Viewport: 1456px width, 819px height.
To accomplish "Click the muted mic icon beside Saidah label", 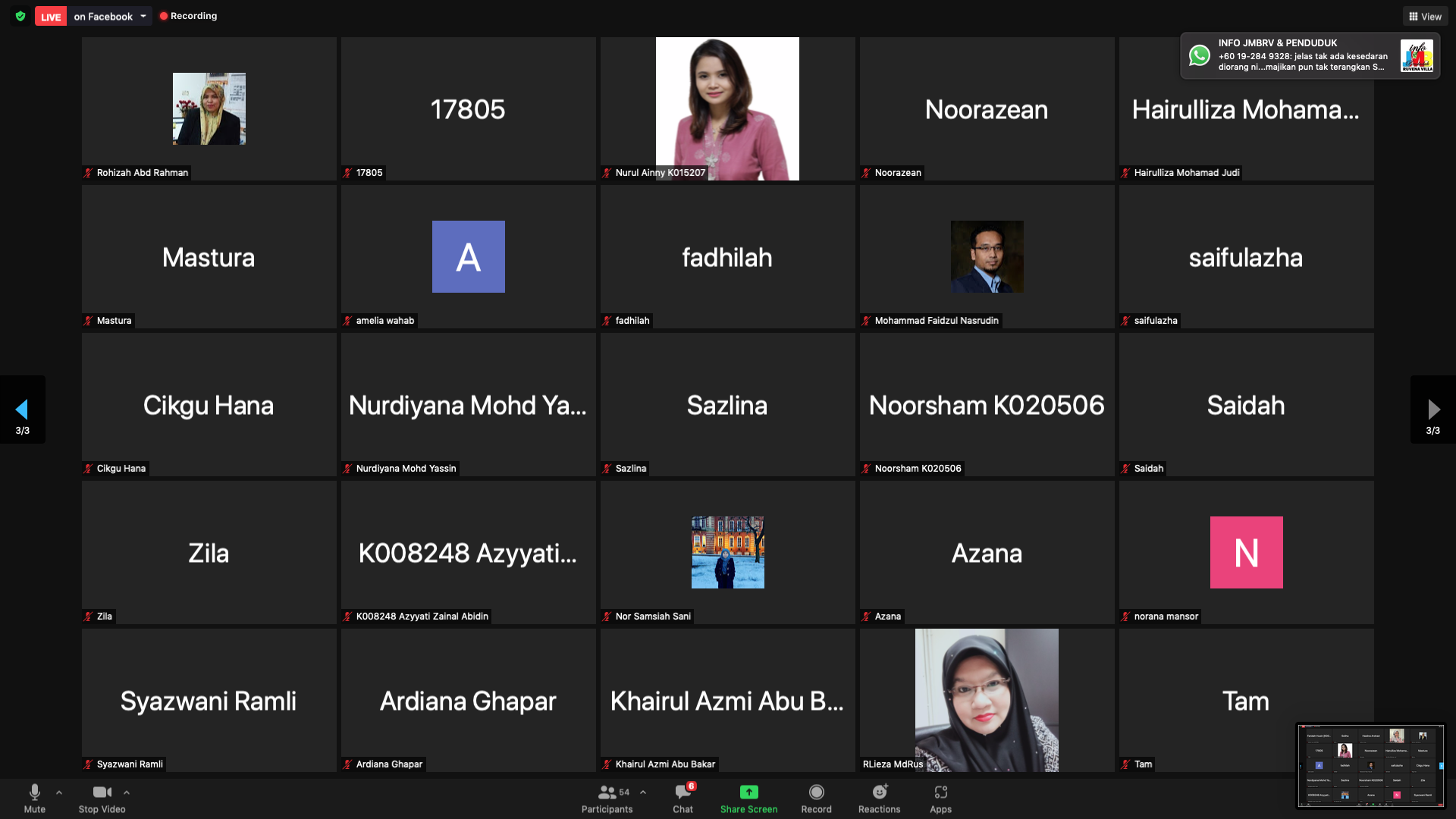I will pos(1125,469).
